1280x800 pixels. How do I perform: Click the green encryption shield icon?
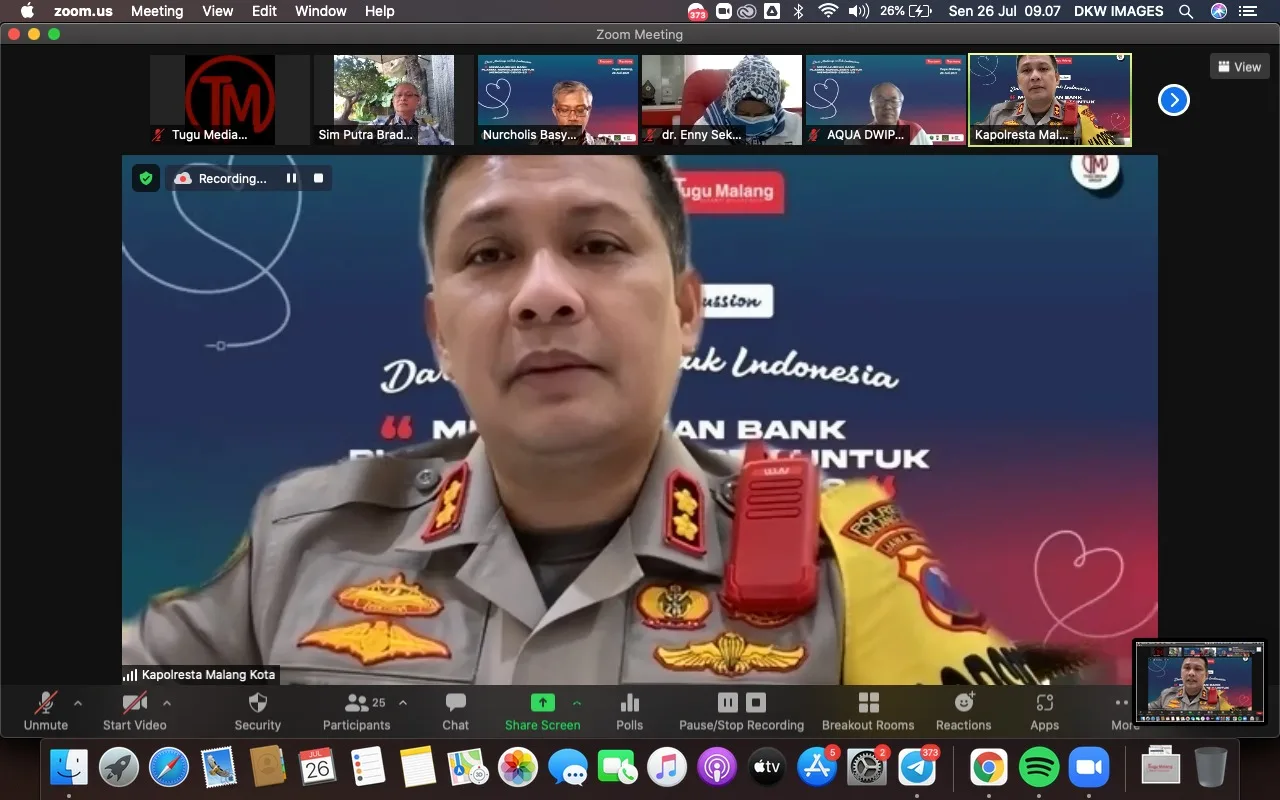click(146, 178)
